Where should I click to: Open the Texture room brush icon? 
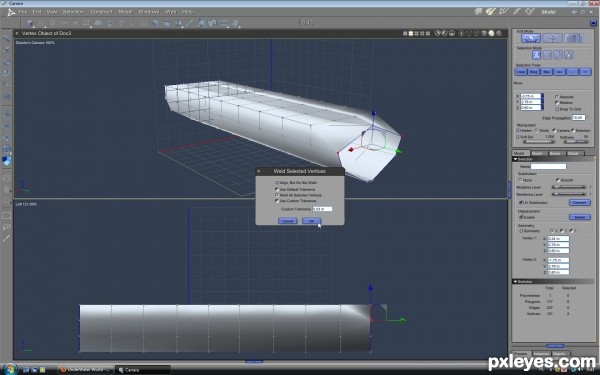pos(517,11)
